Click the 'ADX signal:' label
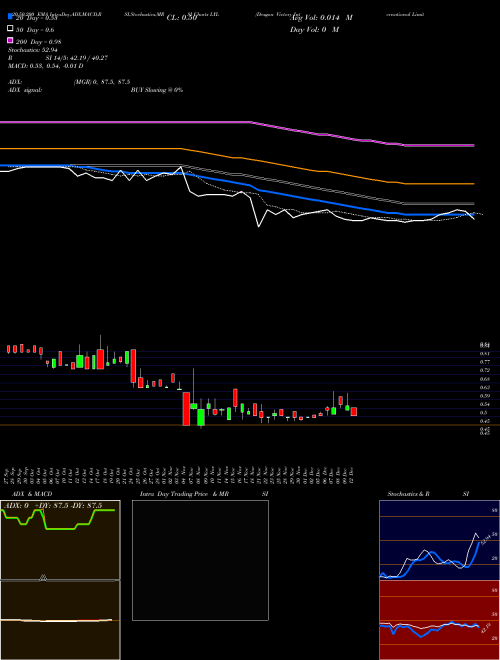 [x=25, y=90]
